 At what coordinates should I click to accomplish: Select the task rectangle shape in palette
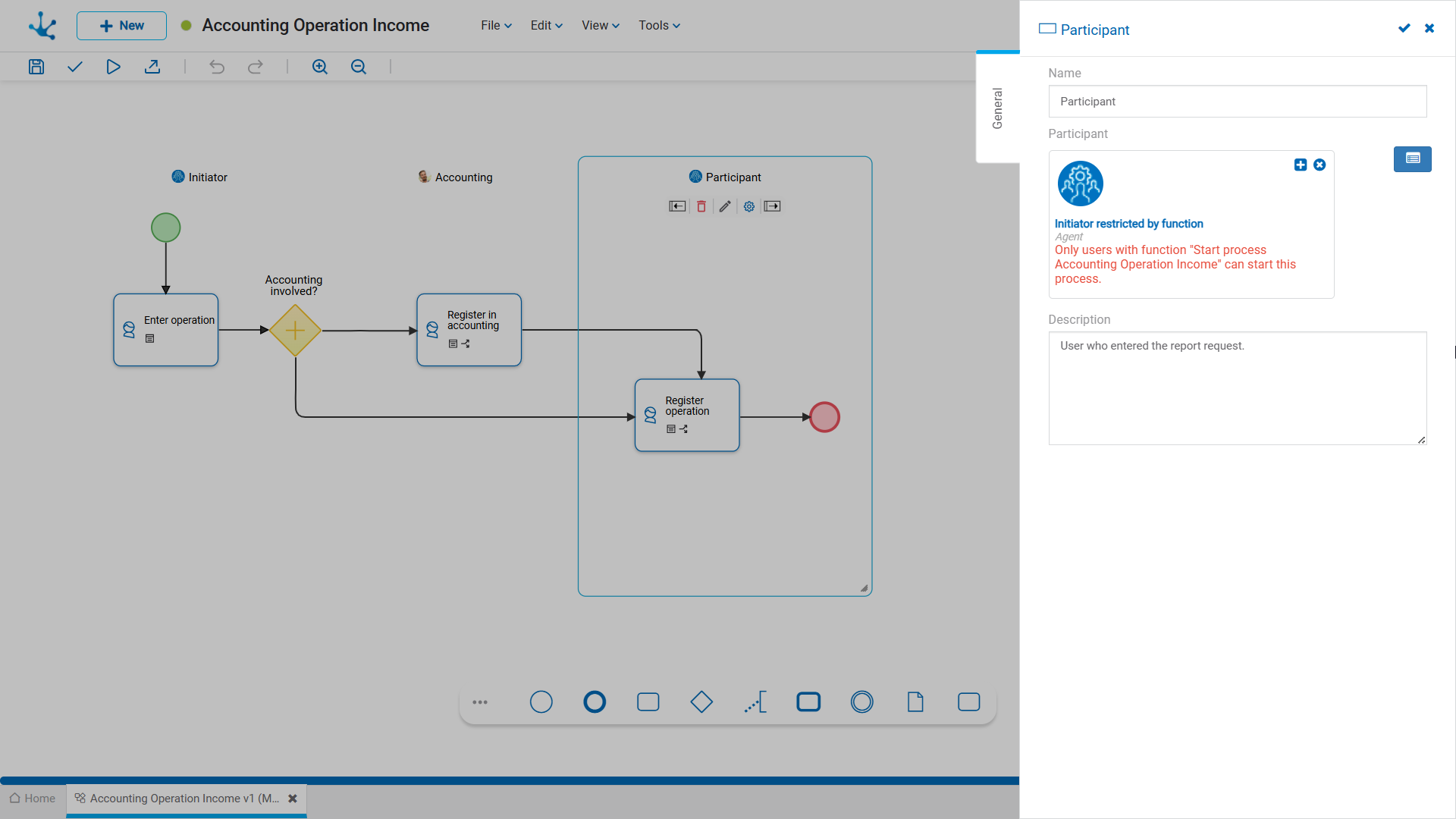pos(648,702)
